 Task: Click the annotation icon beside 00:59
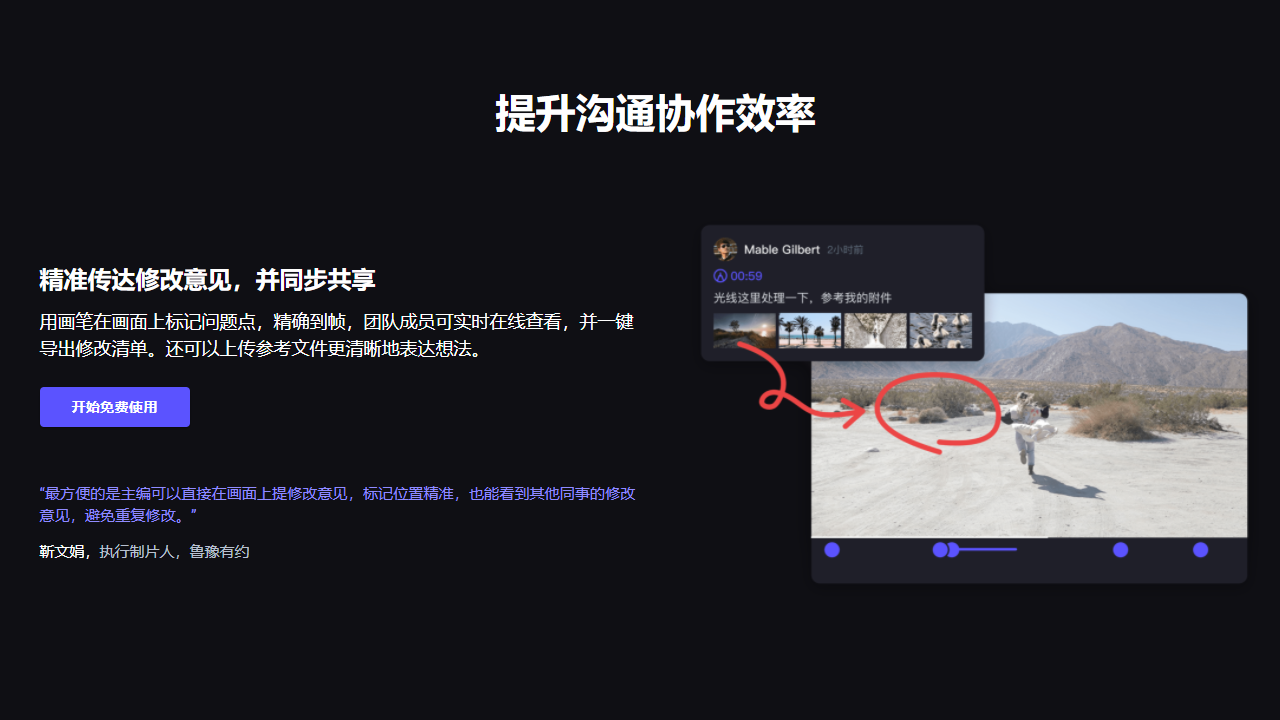(x=720, y=276)
